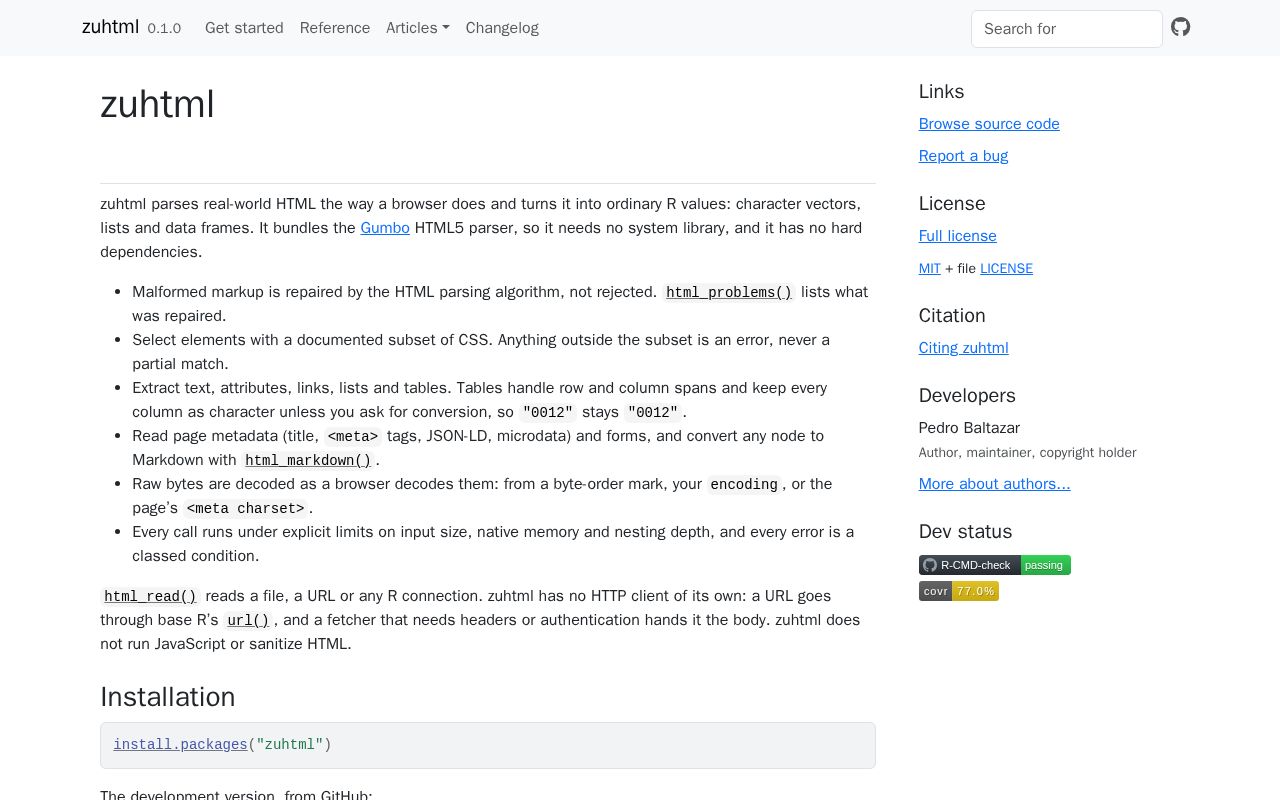Click the Installation section heading
The height and width of the screenshot is (800, 1280).
click(x=168, y=697)
